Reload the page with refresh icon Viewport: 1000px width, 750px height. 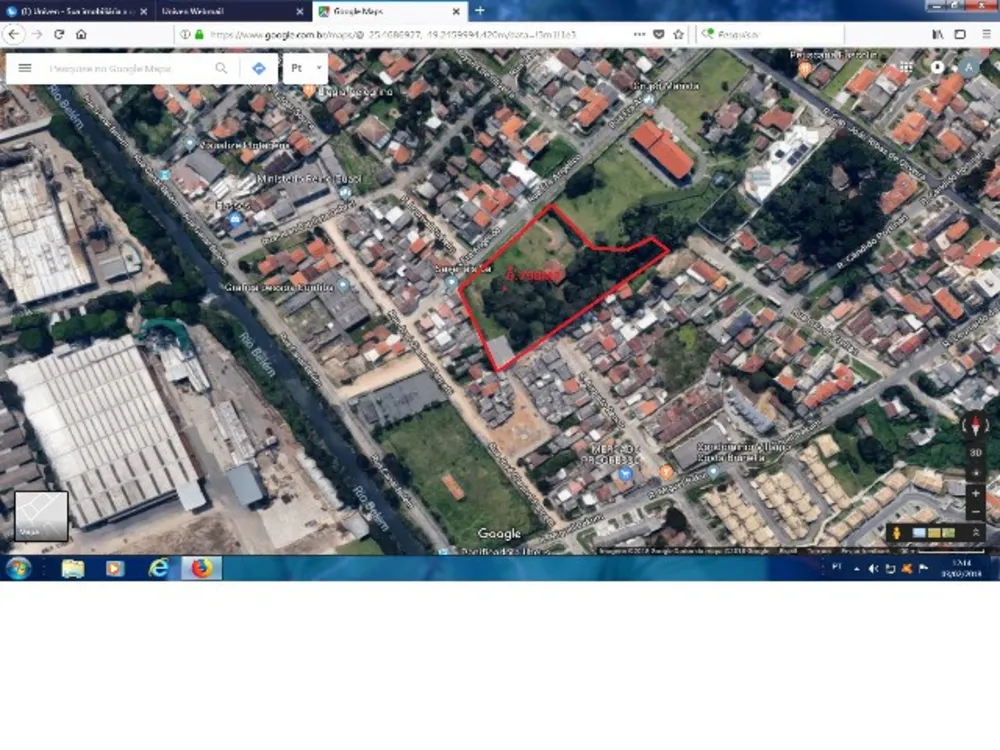(x=59, y=34)
